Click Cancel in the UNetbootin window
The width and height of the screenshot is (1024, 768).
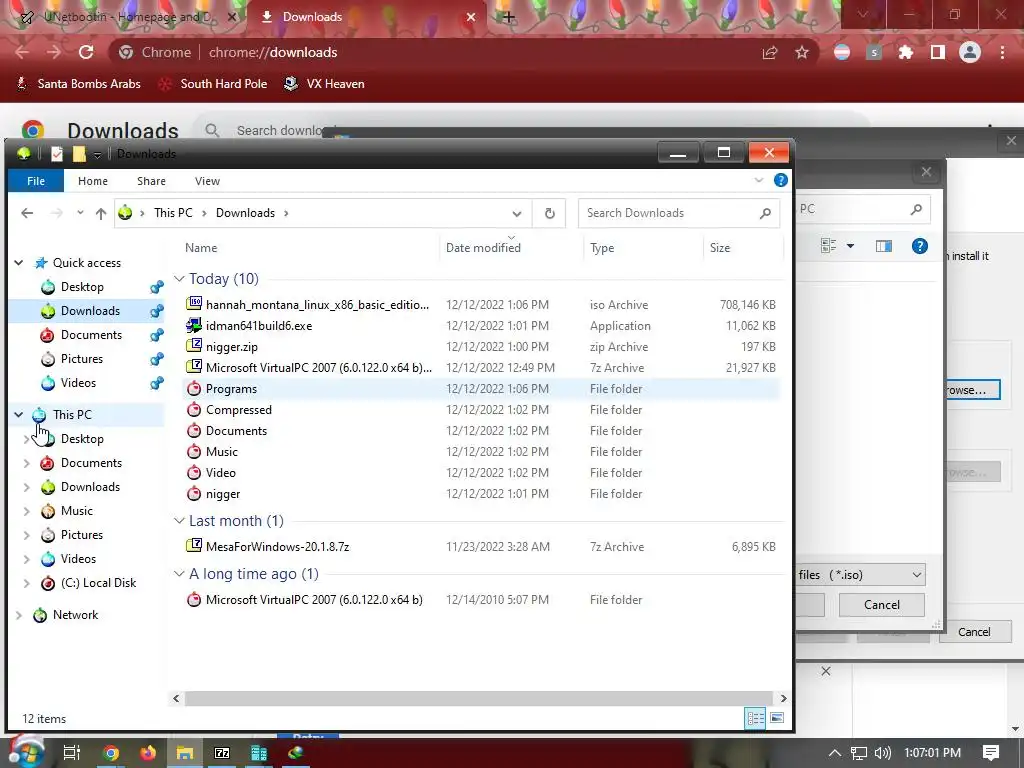coord(974,632)
